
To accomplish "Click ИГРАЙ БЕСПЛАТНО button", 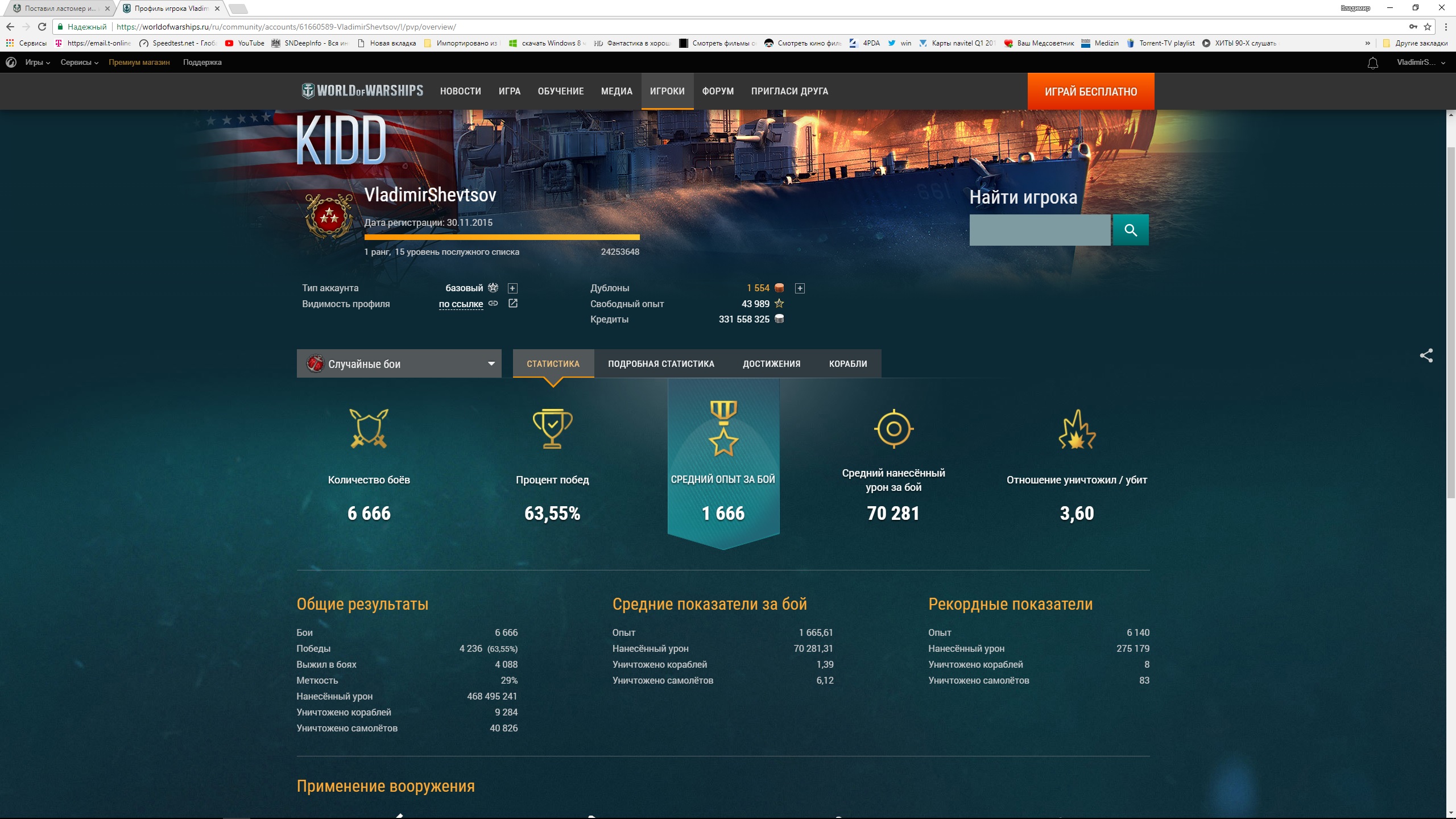I will [x=1090, y=92].
